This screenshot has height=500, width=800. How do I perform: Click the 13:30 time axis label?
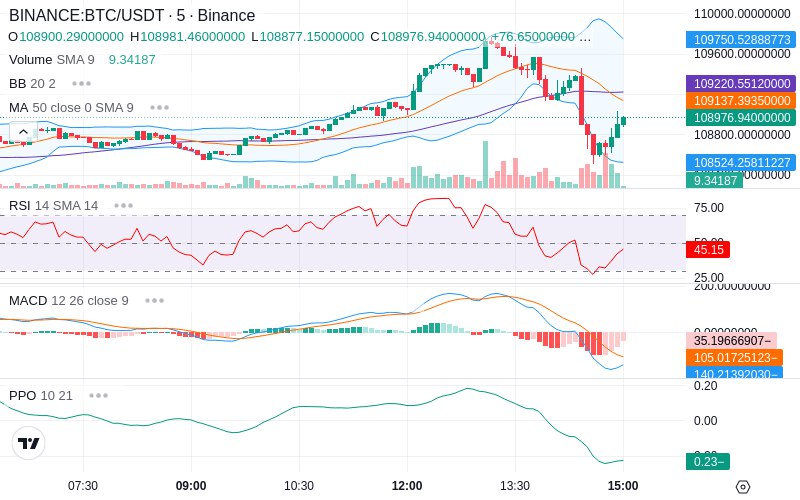click(515, 486)
